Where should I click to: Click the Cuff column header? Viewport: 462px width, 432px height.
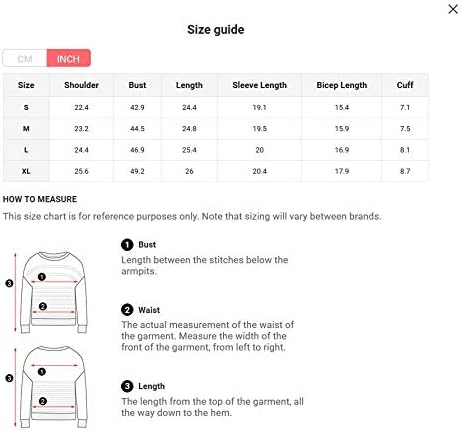click(x=405, y=85)
